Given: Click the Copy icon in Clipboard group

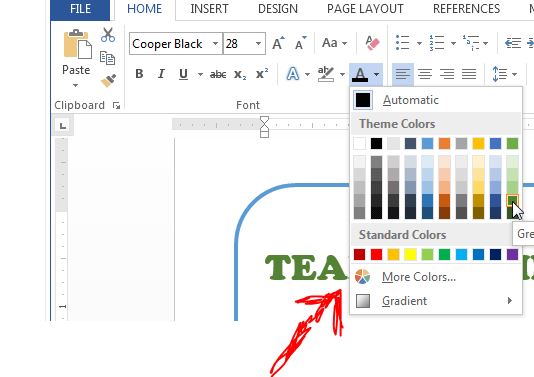Looking at the screenshot, I should (107, 58).
